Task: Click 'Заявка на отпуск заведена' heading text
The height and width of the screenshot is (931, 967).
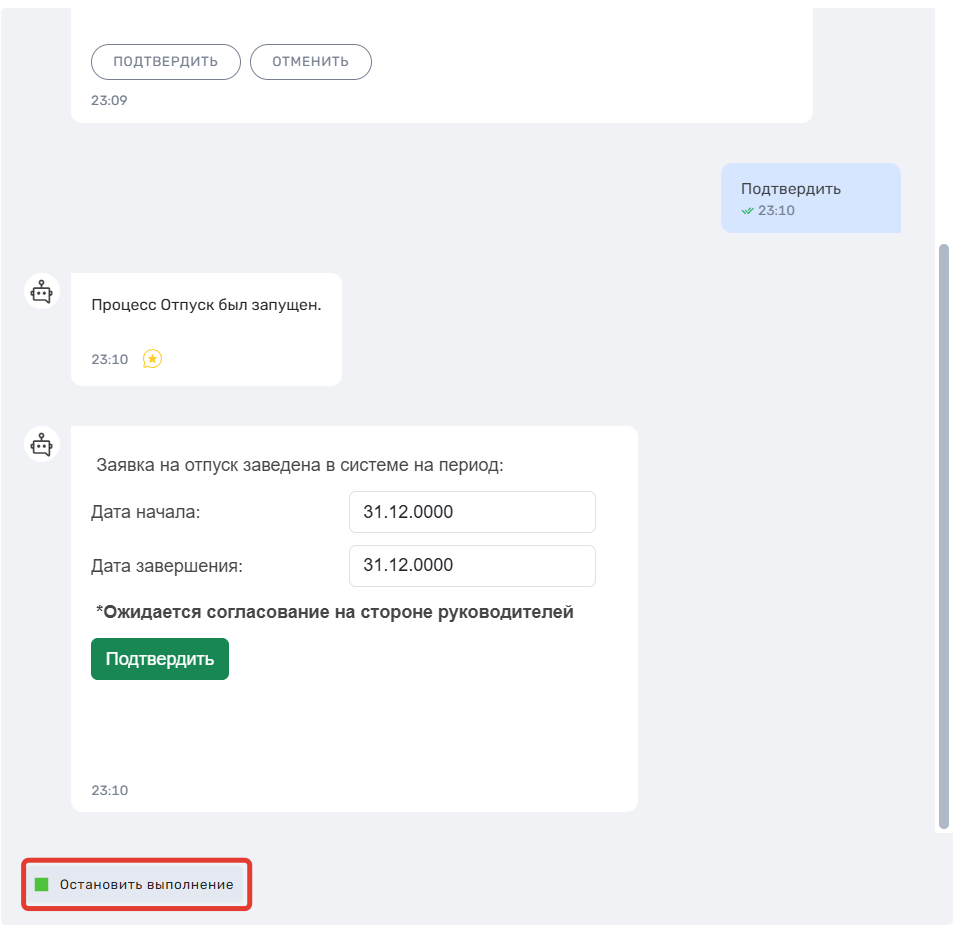Action: pyautogui.click(x=300, y=465)
